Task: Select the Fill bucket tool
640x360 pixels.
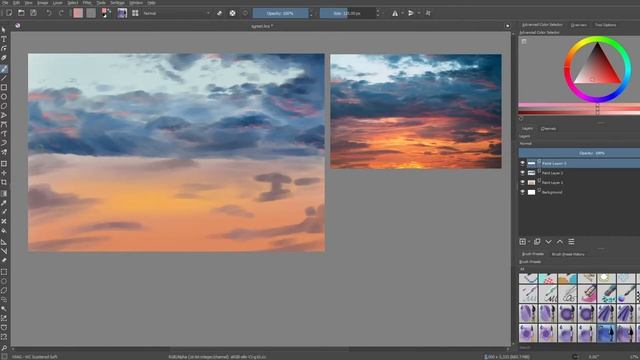Action: point(4,231)
